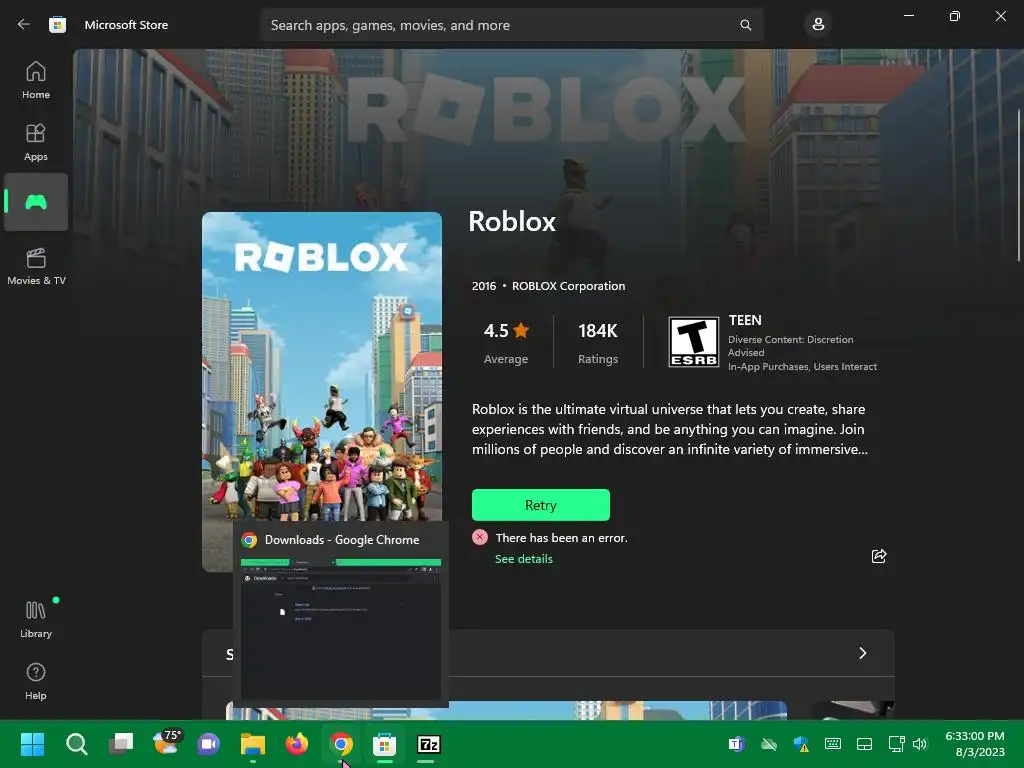Click the TEEN rating label
The height and width of the screenshot is (768, 1024).
(745, 320)
